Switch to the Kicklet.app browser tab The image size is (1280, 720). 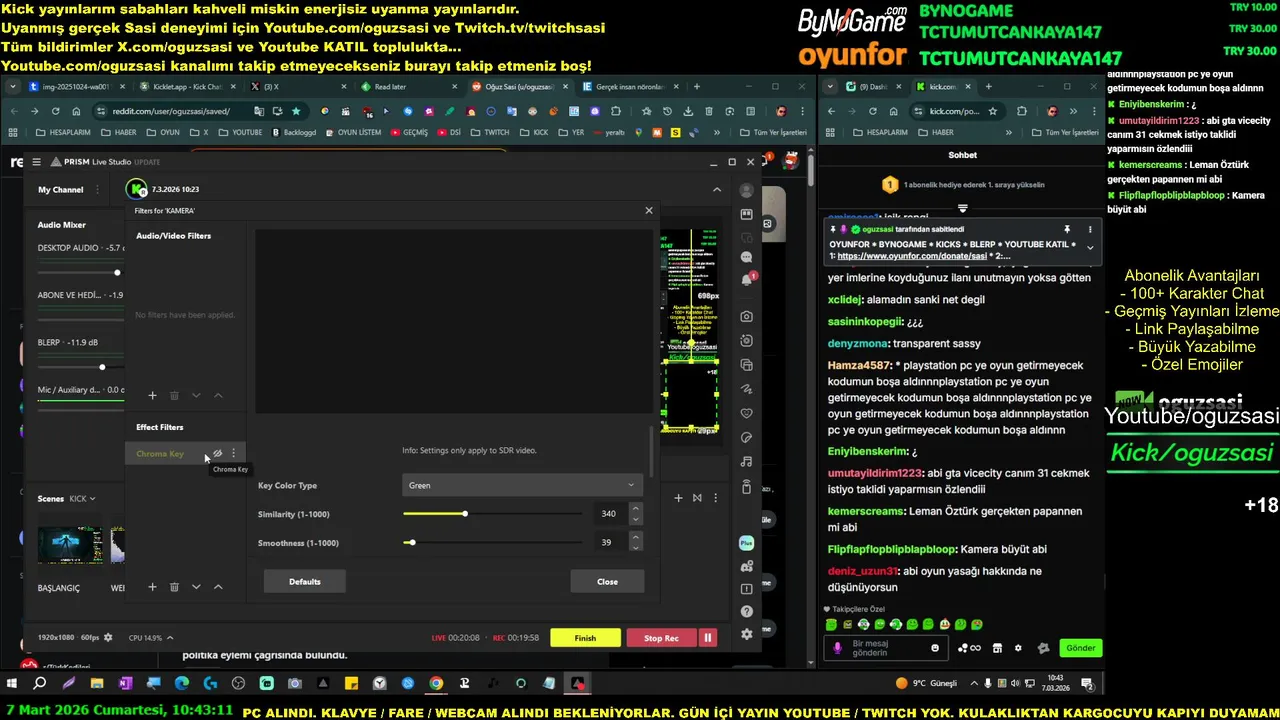pos(187,87)
